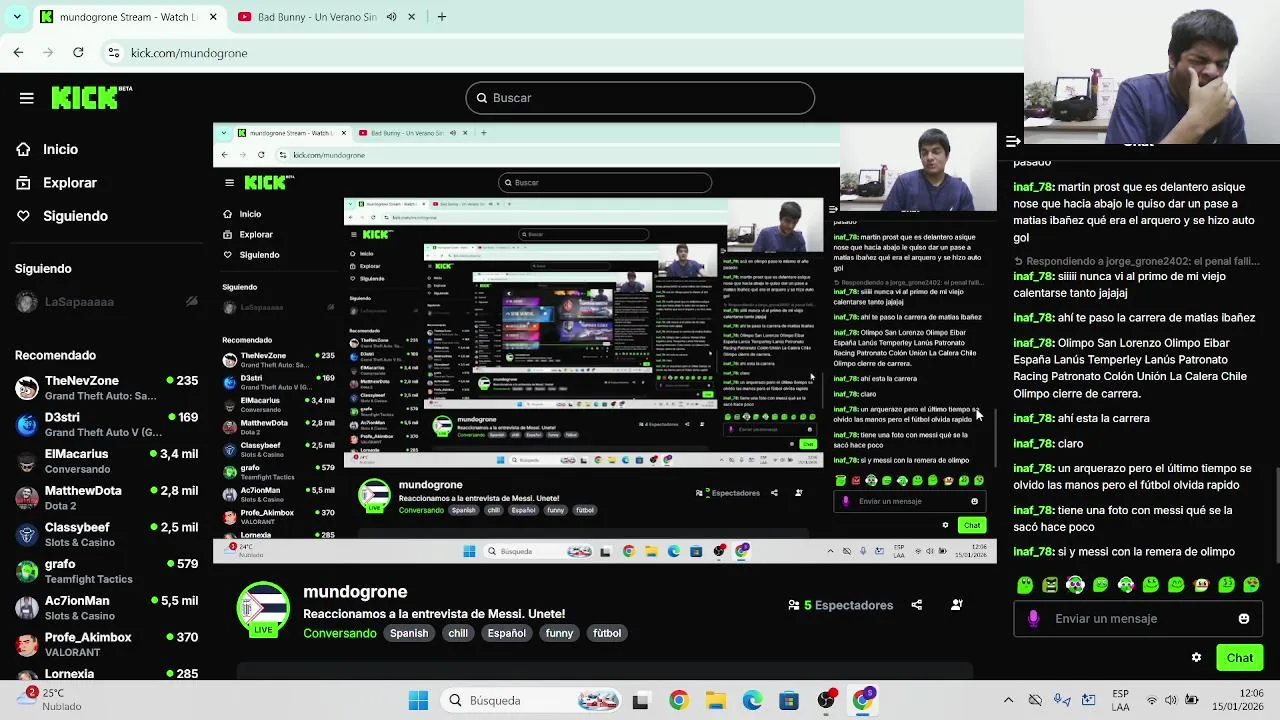Open site info icon in address bar

click(x=114, y=53)
